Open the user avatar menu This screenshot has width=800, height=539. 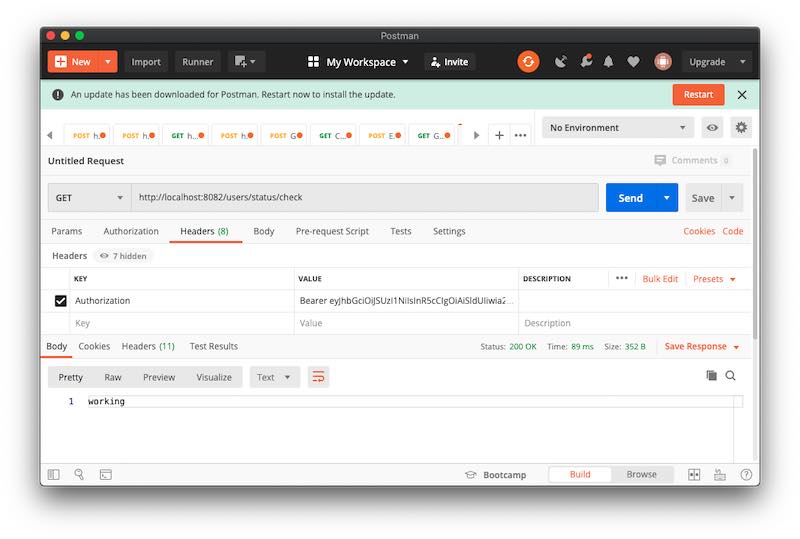(x=663, y=62)
